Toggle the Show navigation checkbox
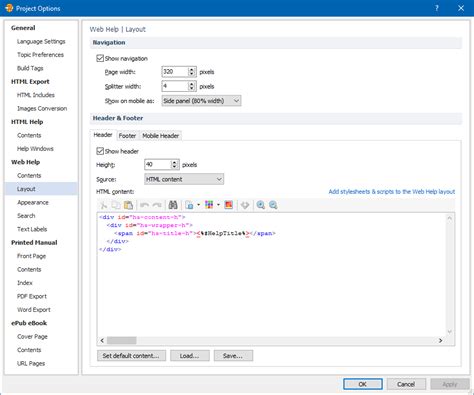The image size is (474, 395). [x=100, y=58]
